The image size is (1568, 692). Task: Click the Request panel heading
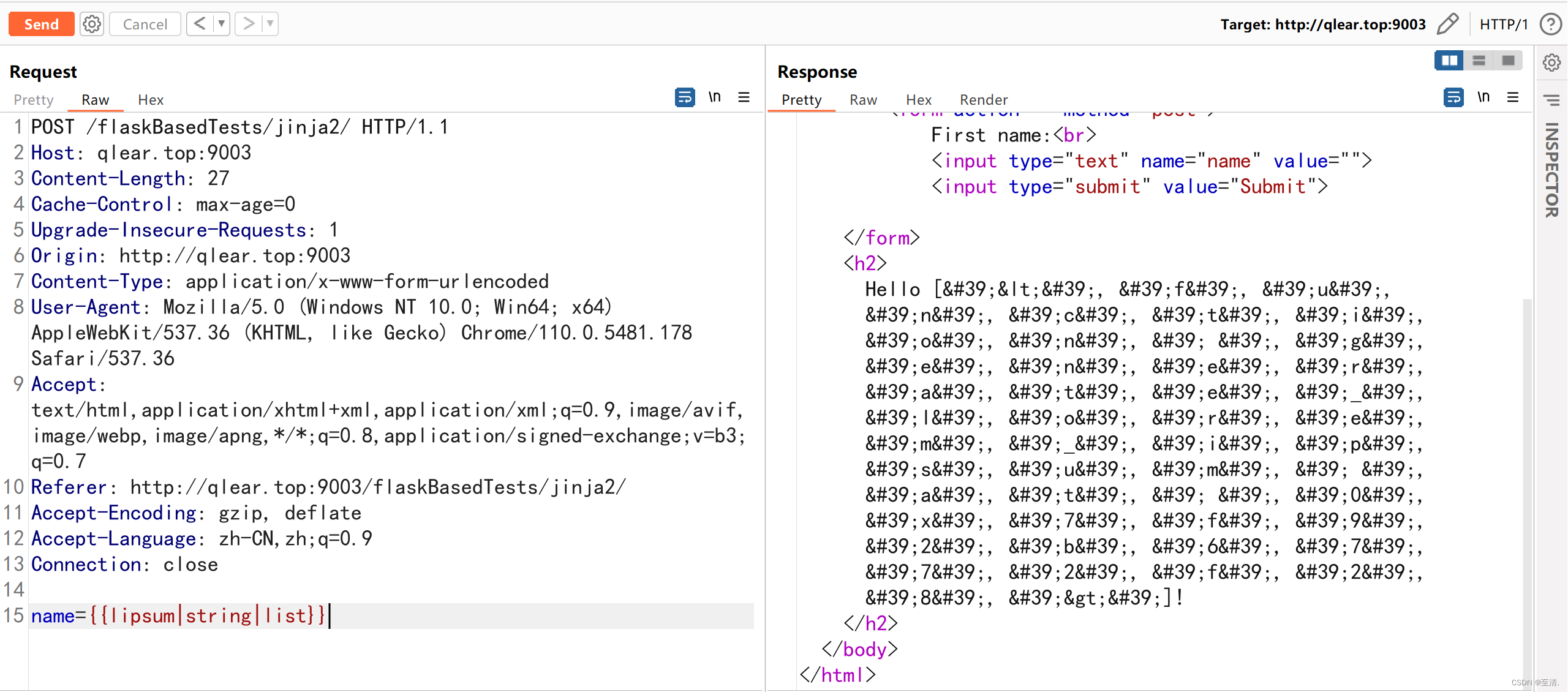pyautogui.click(x=43, y=72)
